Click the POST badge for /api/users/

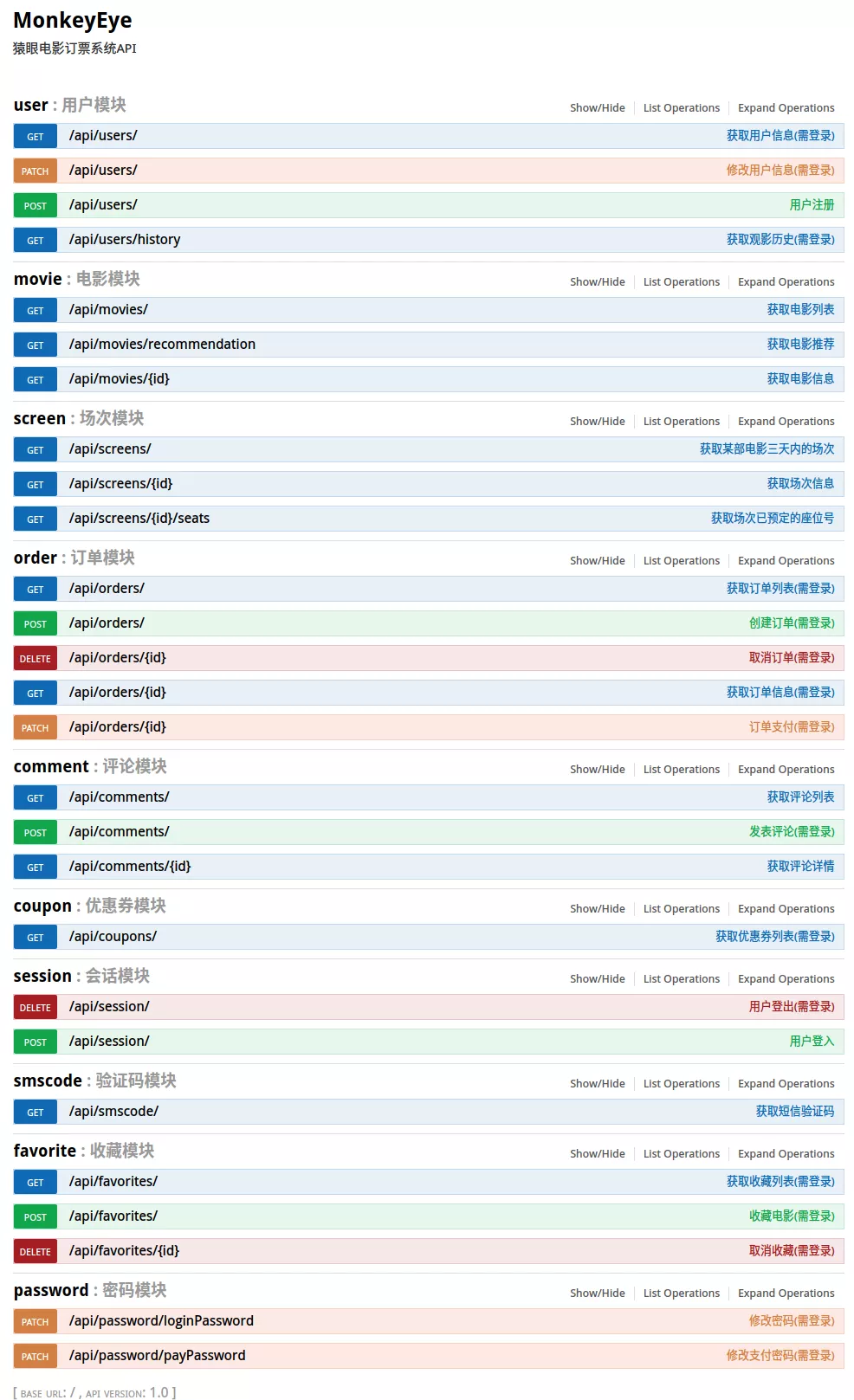[x=36, y=206]
